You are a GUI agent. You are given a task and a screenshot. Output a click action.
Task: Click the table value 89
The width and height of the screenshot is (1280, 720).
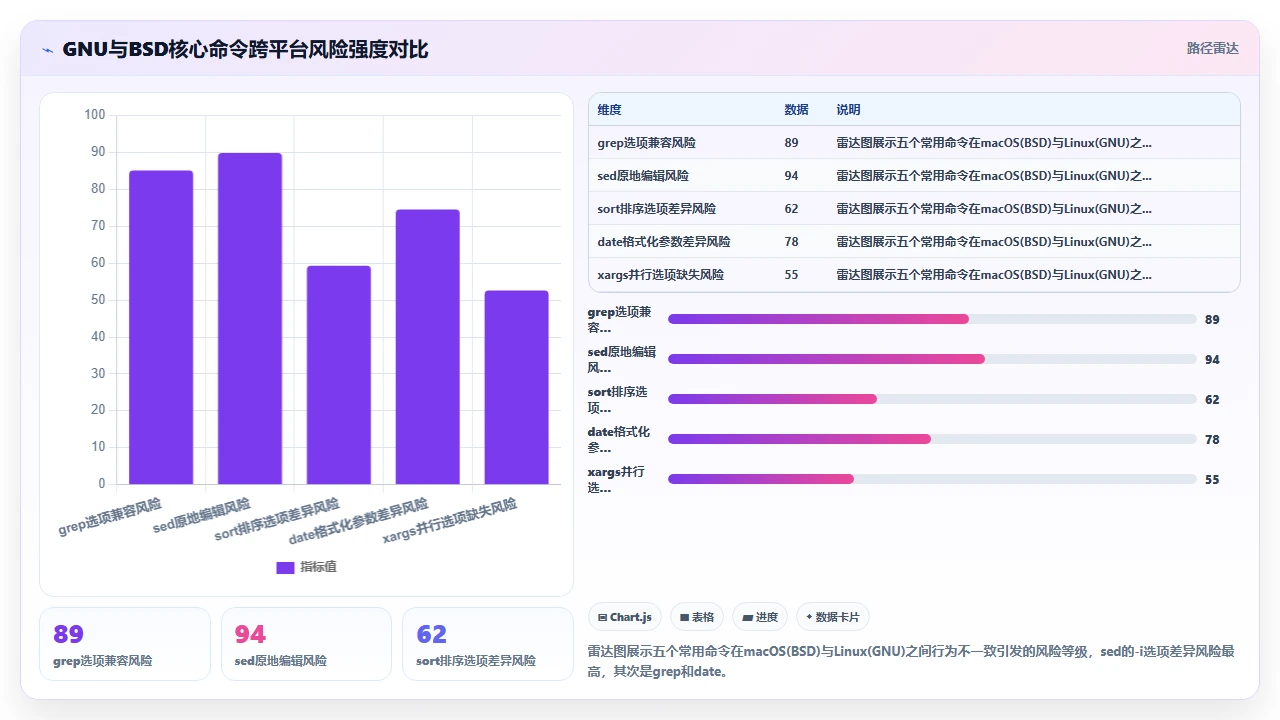tap(792, 143)
